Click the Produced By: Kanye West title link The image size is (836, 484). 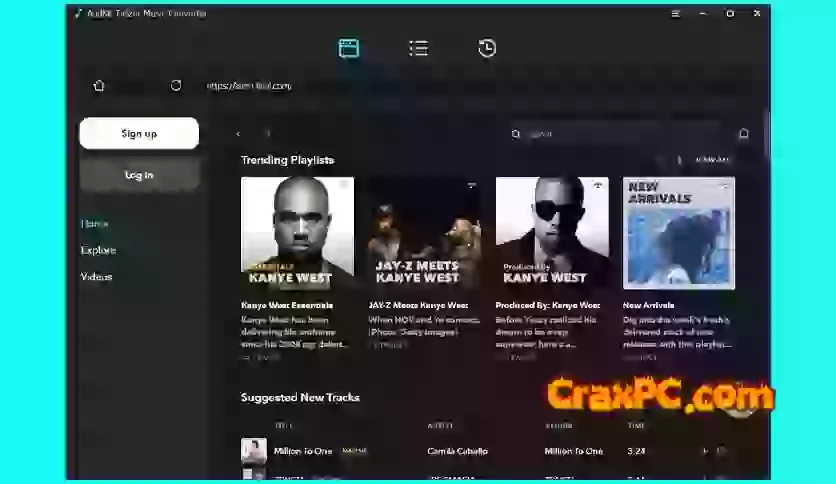(x=548, y=305)
